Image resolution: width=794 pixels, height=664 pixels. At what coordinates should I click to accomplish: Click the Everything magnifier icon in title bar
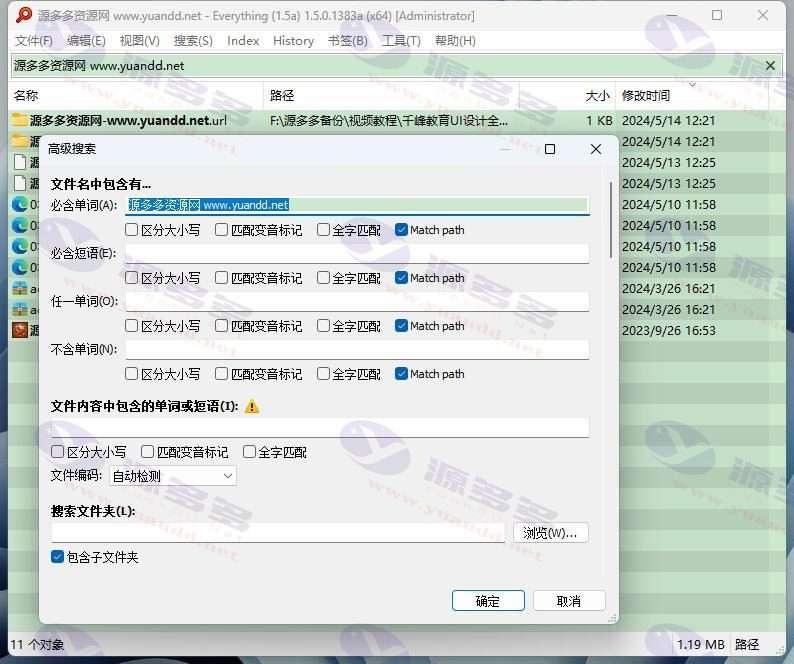tap(24, 15)
